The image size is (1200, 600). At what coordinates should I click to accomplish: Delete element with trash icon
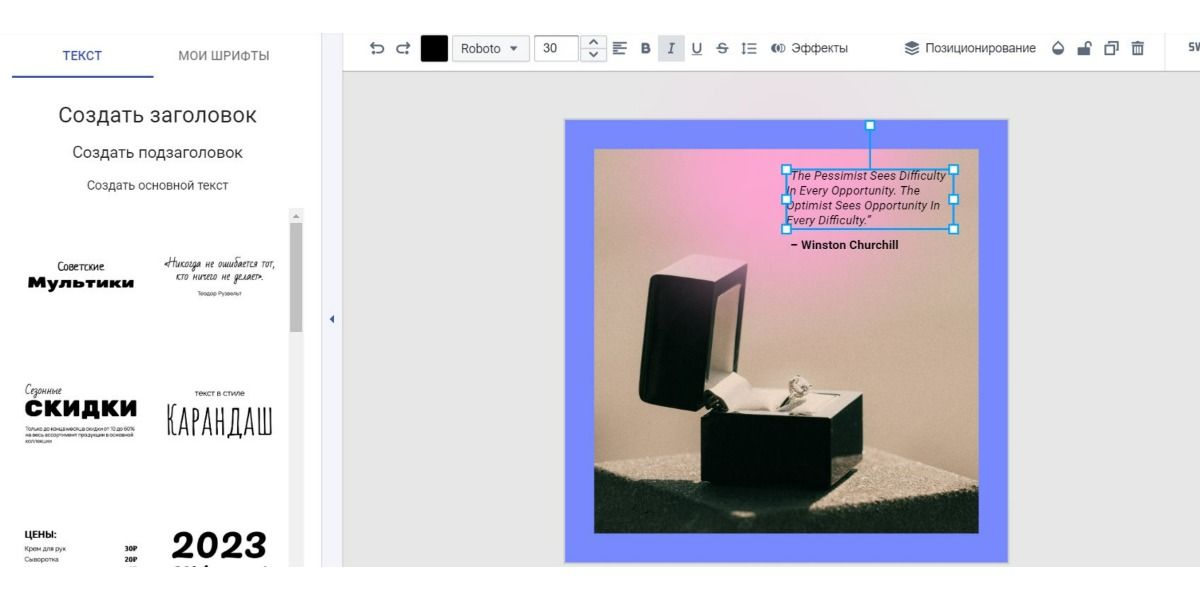1137,48
